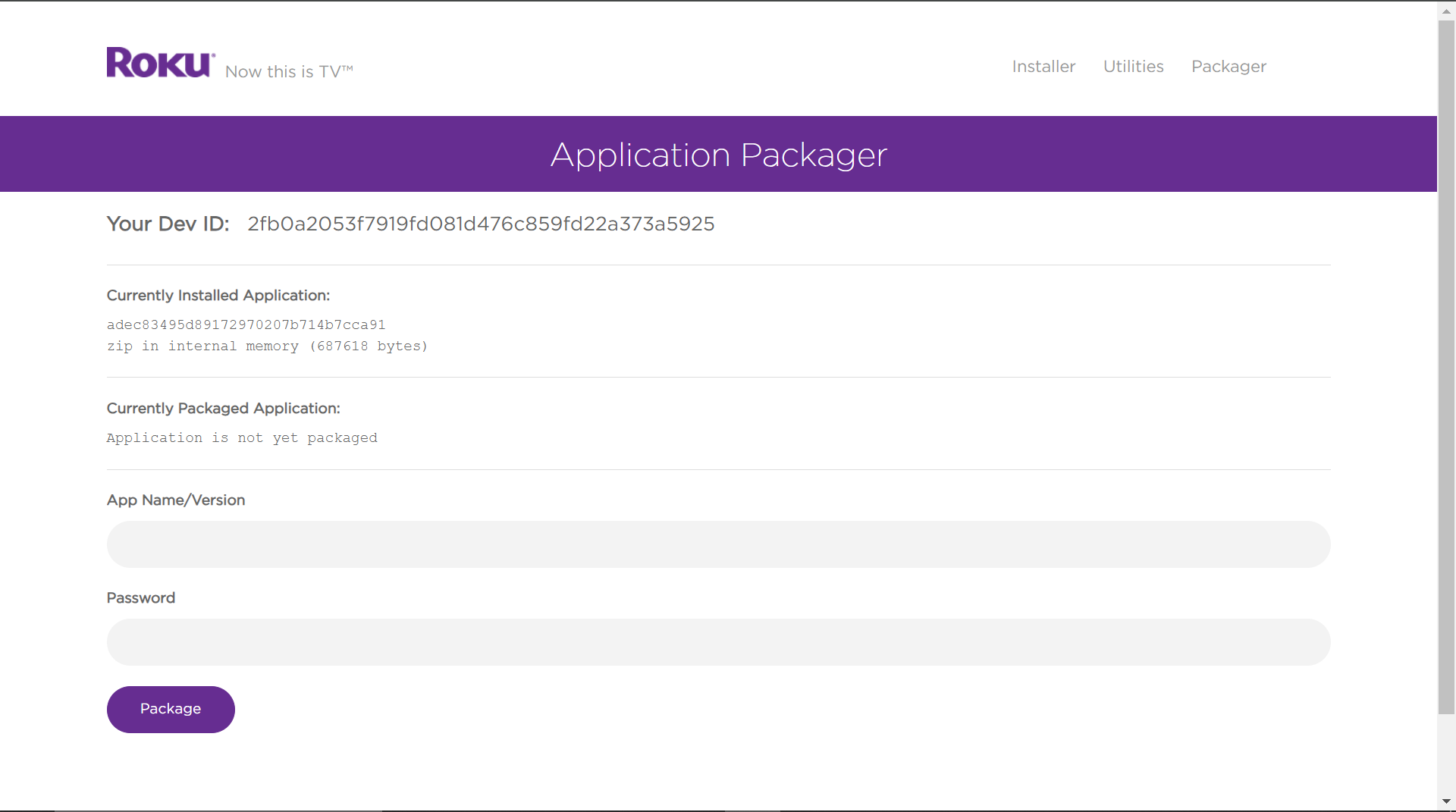
Task: Select the Dev ID value text
Action: coord(480,224)
